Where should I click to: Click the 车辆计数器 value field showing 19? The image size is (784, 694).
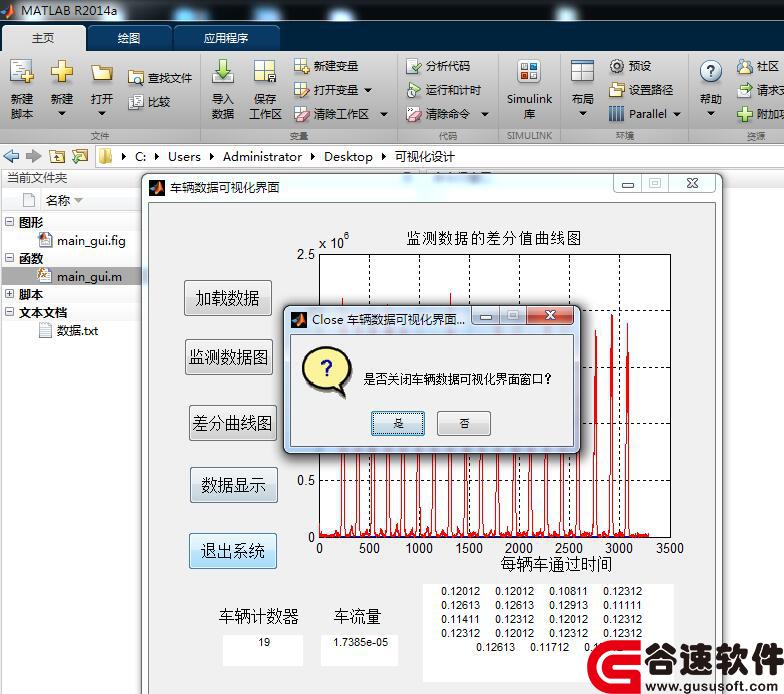pyautogui.click(x=263, y=650)
